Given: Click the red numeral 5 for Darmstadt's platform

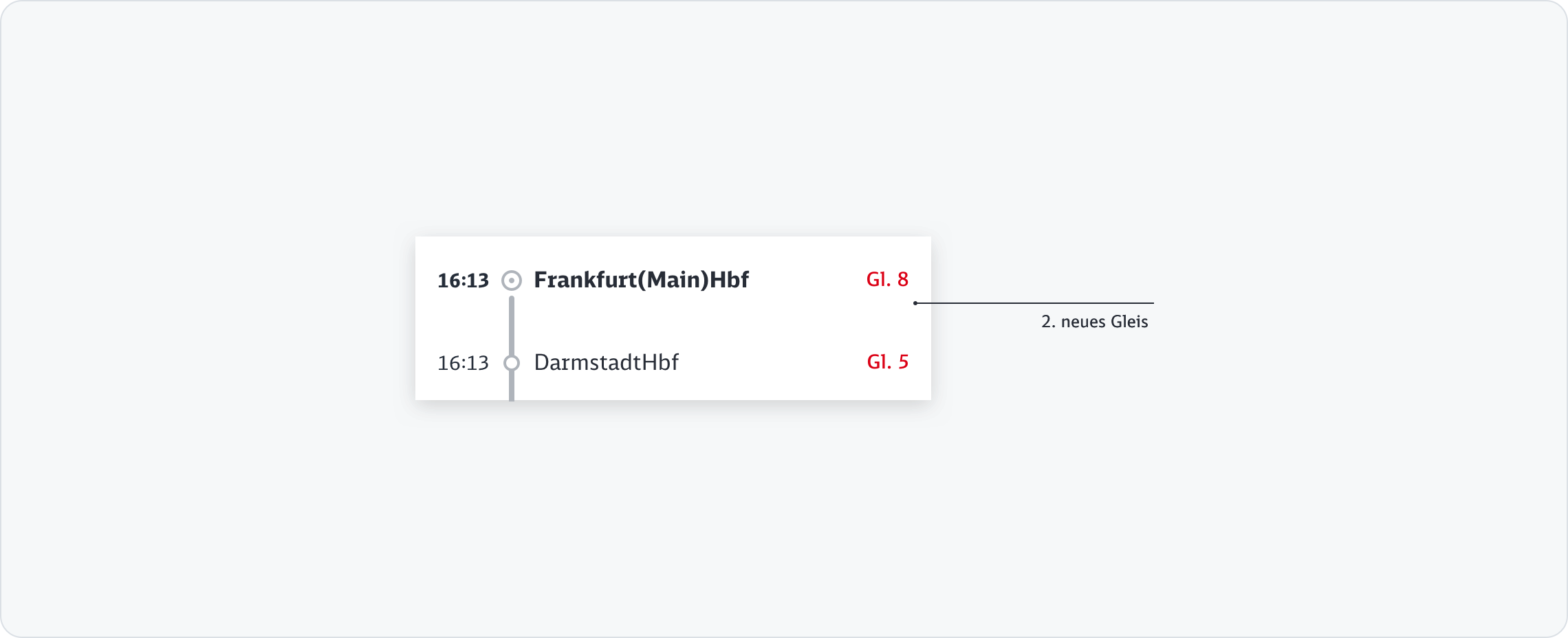Looking at the screenshot, I should tap(903, 362).
